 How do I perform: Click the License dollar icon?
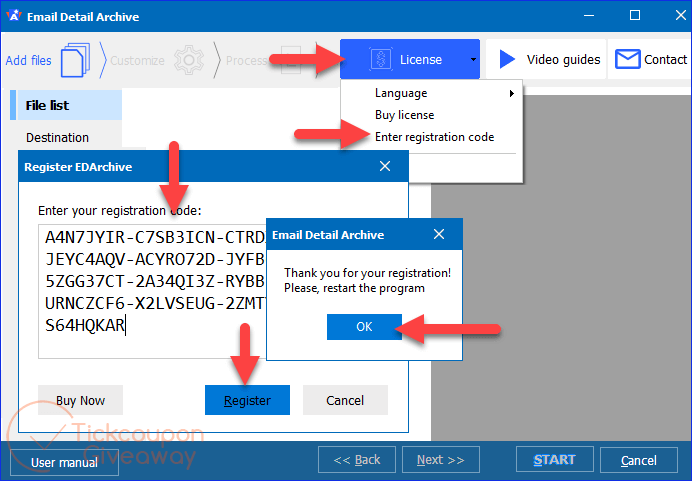(x=381, y=59)
